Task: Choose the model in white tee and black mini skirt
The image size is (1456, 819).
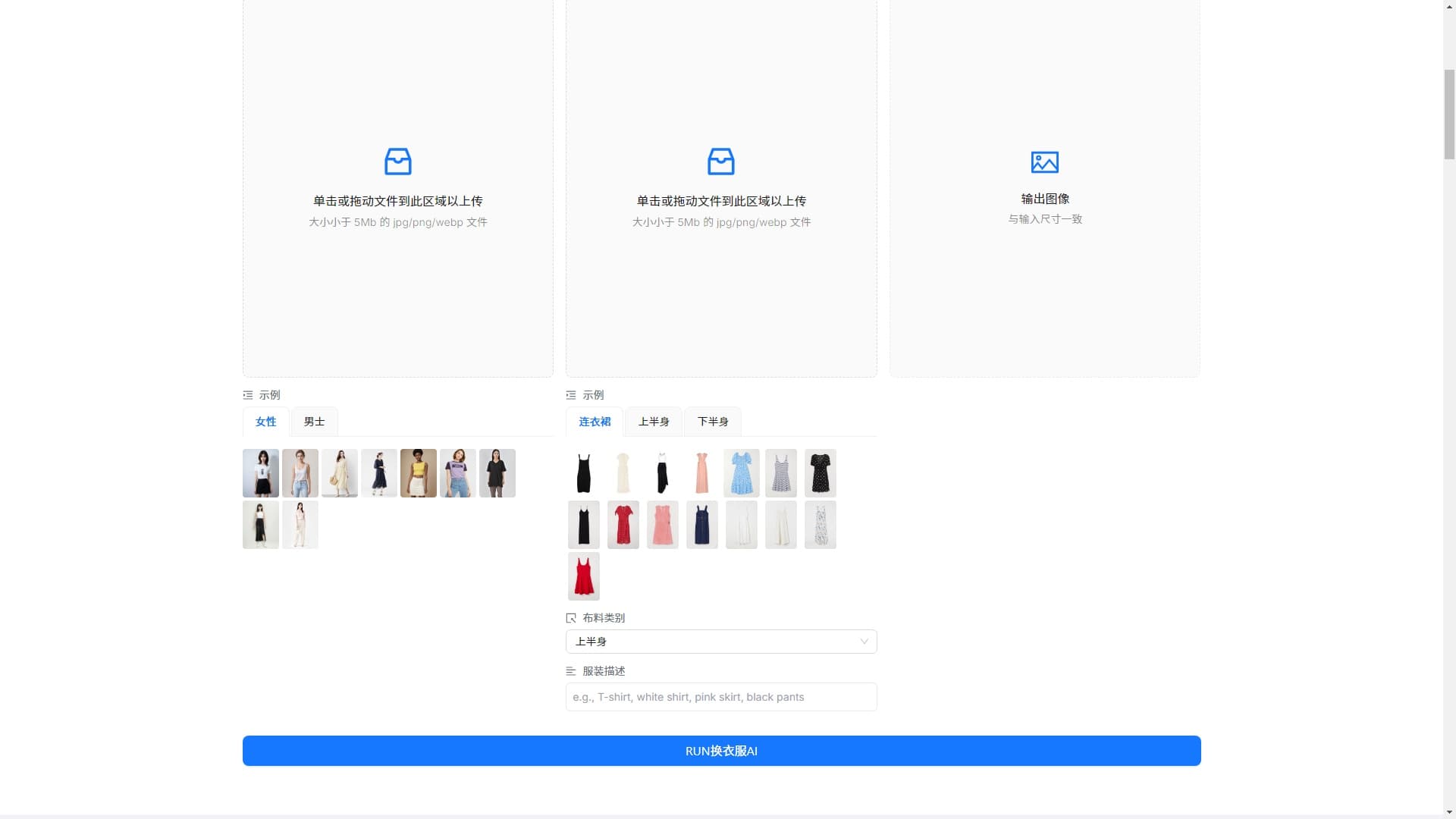Action: point(261,473)
